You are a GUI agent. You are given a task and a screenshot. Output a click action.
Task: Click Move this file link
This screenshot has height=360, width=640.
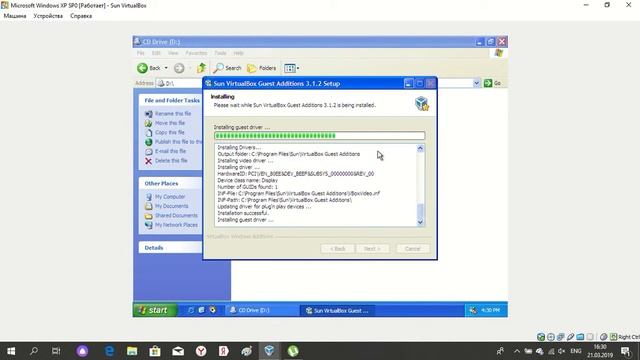pyautogui.click(x=170, y=123)
